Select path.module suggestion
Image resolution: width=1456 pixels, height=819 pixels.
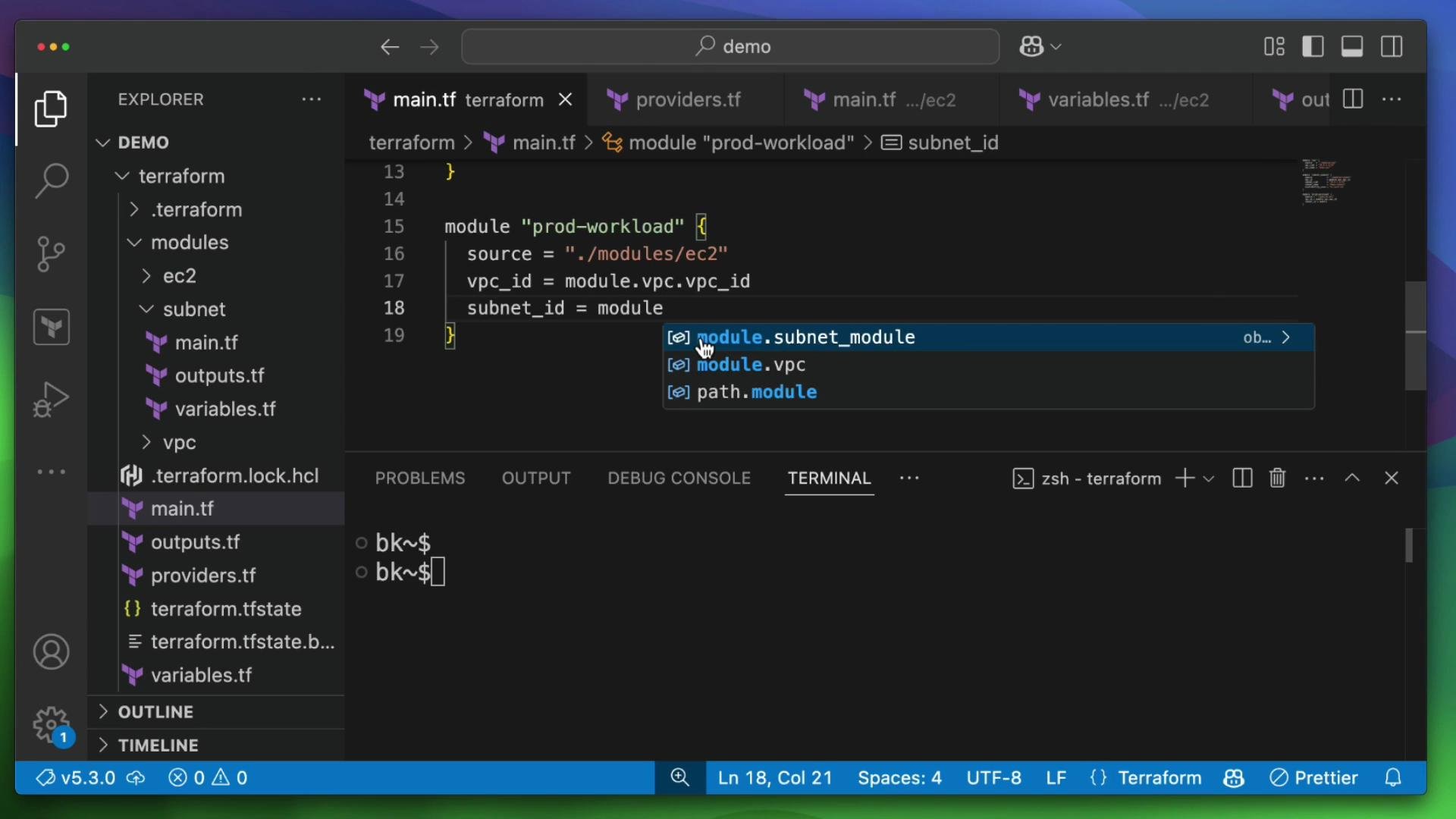point(989,392)
